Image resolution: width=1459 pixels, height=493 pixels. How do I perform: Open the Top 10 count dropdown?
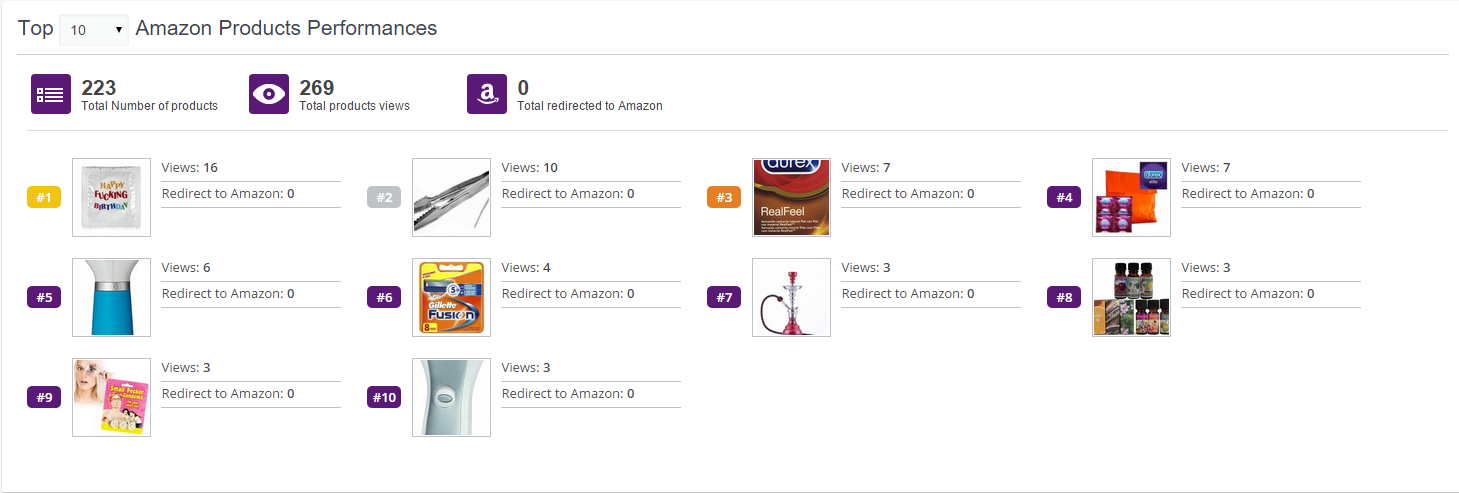[x=94, y=30]
